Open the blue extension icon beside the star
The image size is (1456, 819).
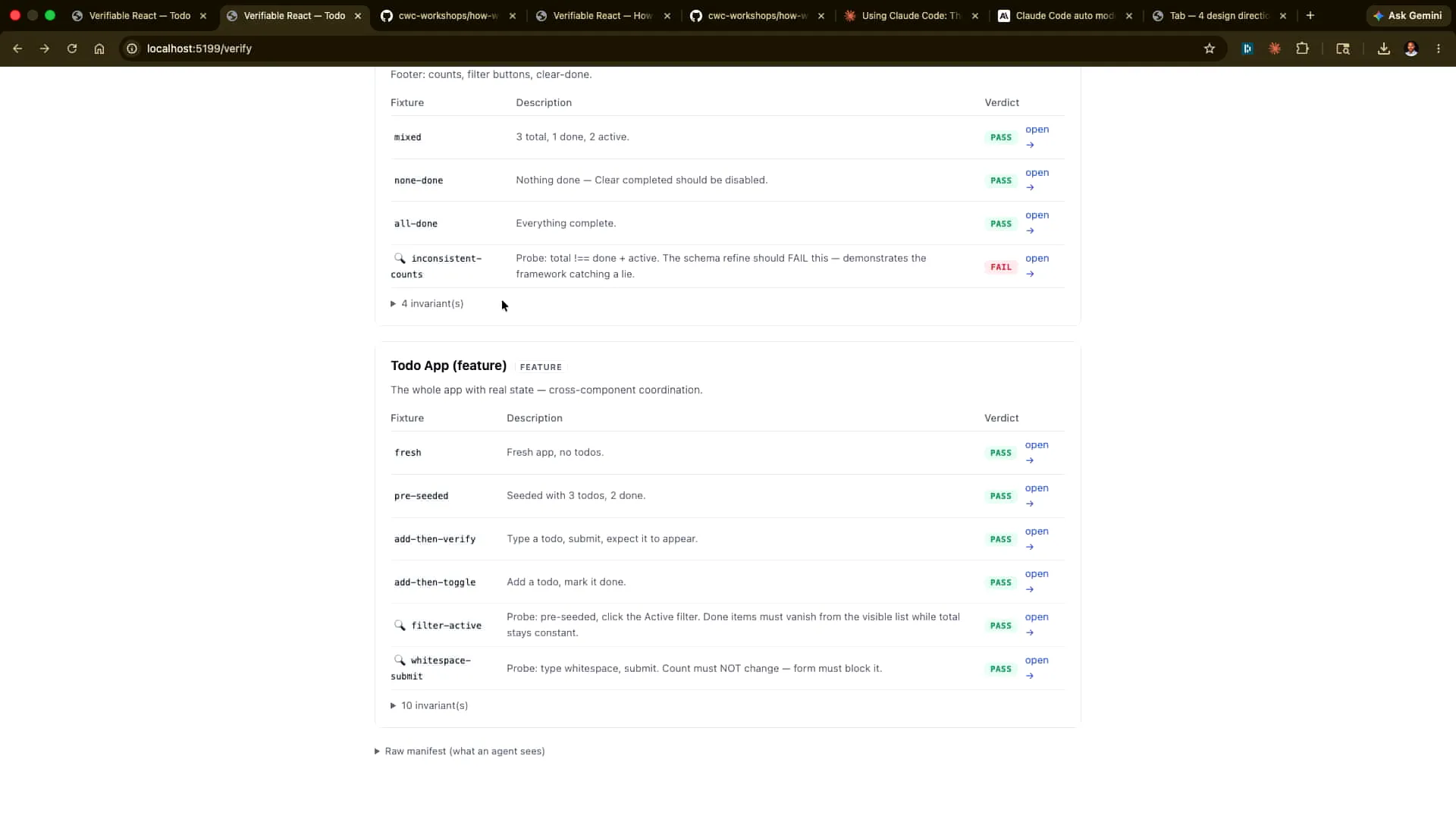click(1247, 49)
